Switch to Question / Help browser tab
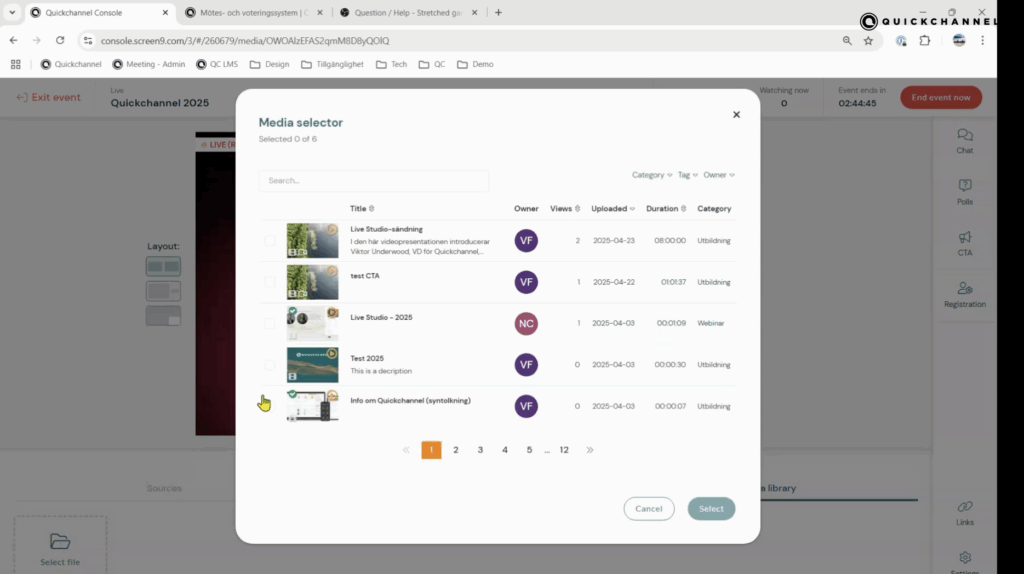 pyautogui.click(x=409, y=12)
